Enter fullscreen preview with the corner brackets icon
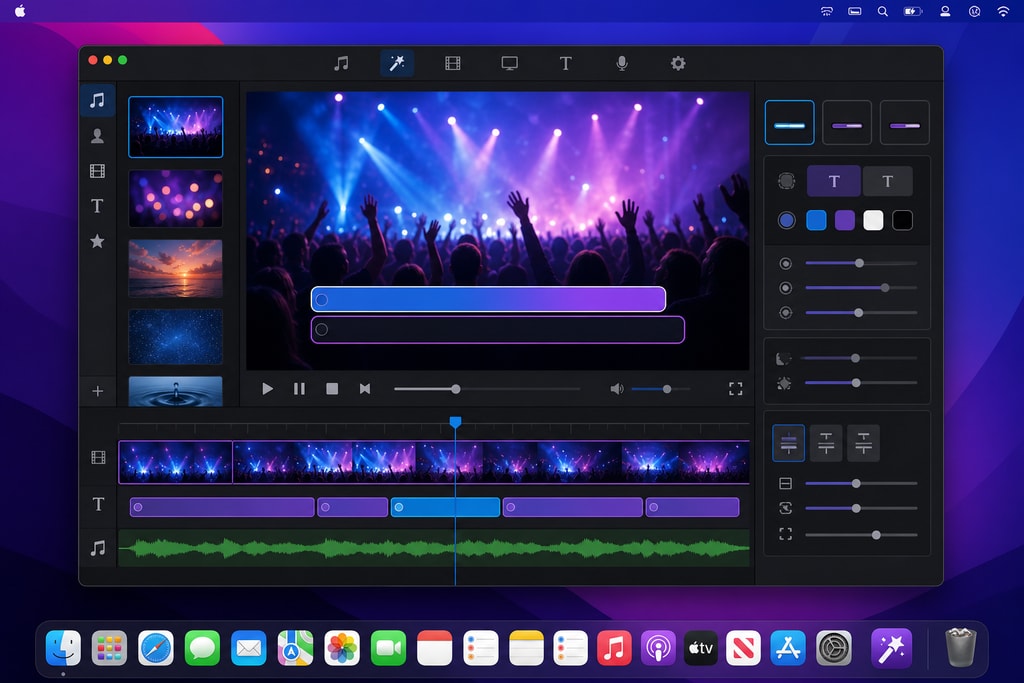This screenshot has width=1024, height=683. coord(735,389)
